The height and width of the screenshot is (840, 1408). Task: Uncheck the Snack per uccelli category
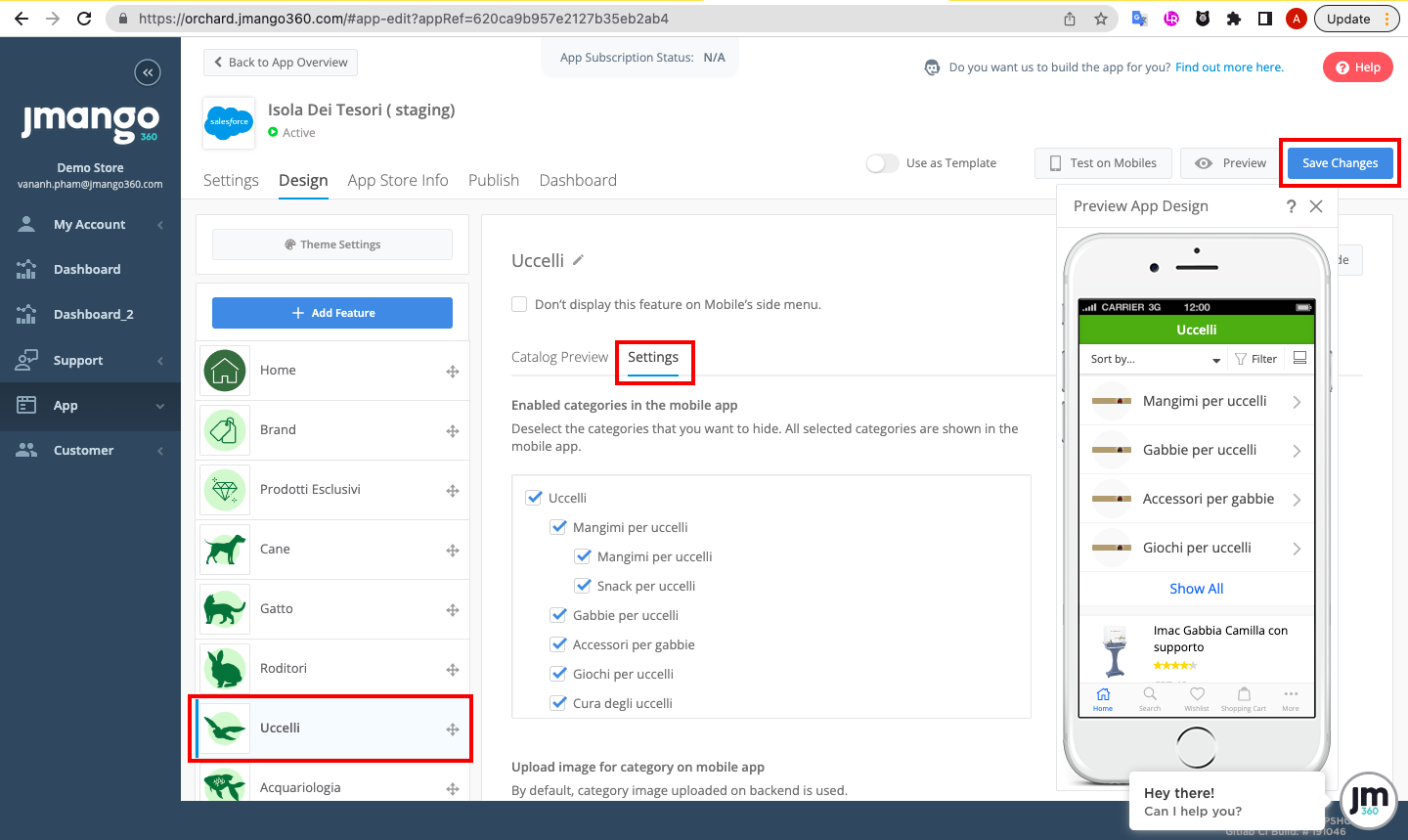584,586
